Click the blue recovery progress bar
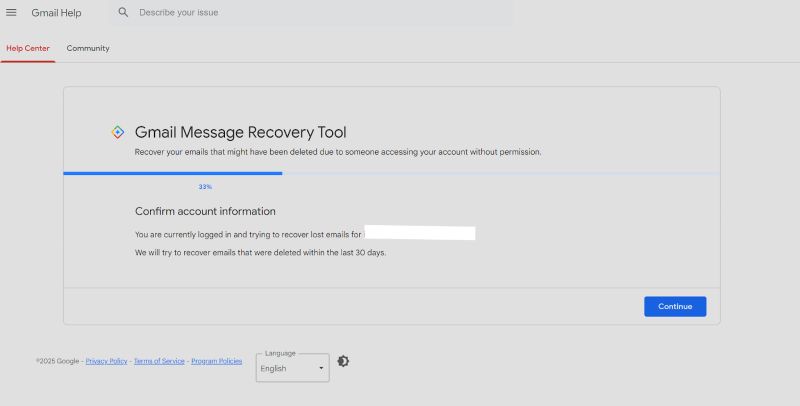The width and height of the screenshot is (800, 406). 173,173
